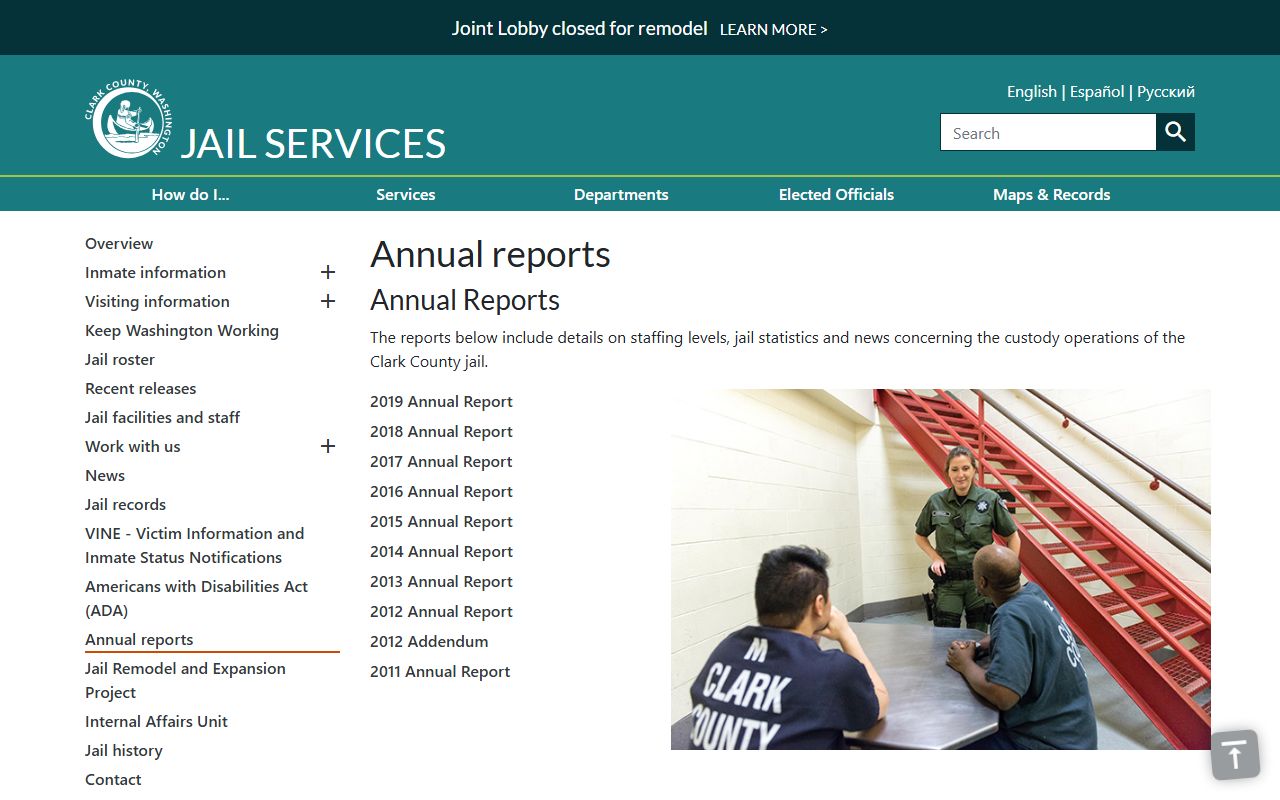Open the Maps & Records menu
The image size is (1280, 800).
click(1051, 194)
